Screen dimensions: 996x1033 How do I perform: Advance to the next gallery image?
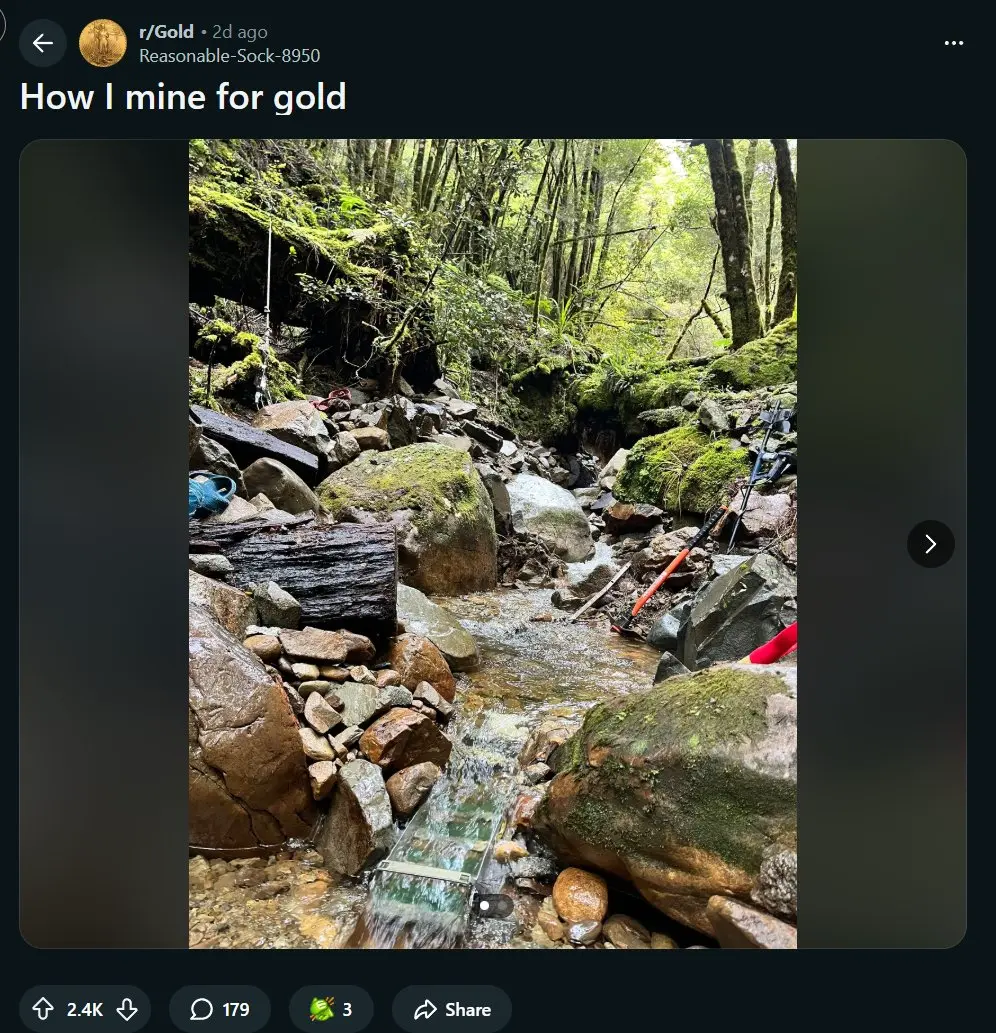(x=930, y=544)
